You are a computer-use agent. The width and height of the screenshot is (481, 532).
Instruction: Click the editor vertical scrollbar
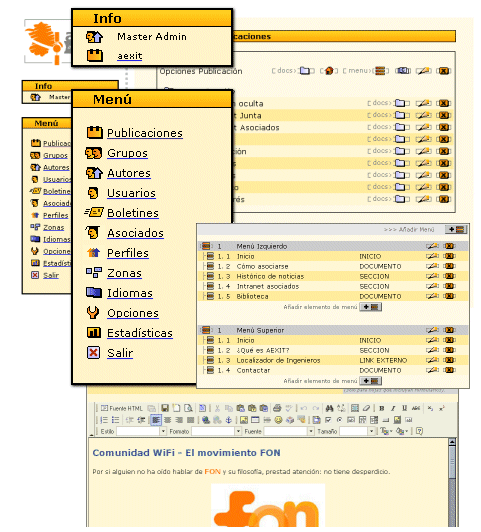click(x=452, y=482)
